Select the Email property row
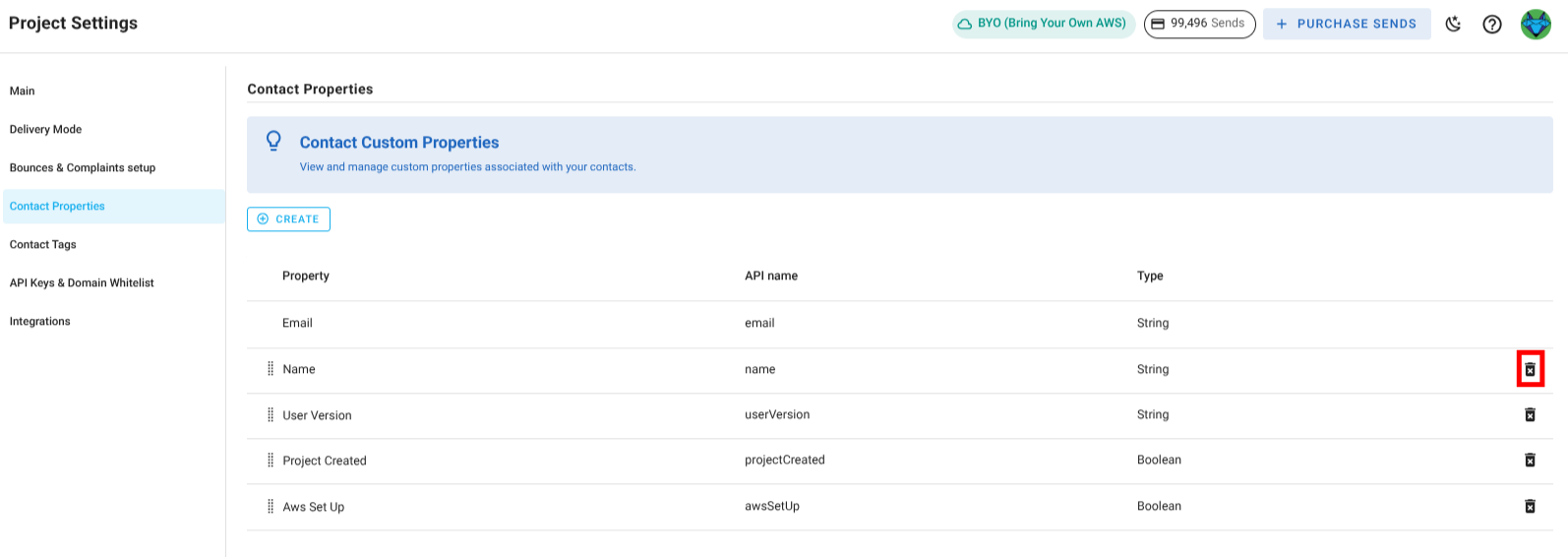The width and height of the screenshot is (1568, 557). click(x=900, y=324)
